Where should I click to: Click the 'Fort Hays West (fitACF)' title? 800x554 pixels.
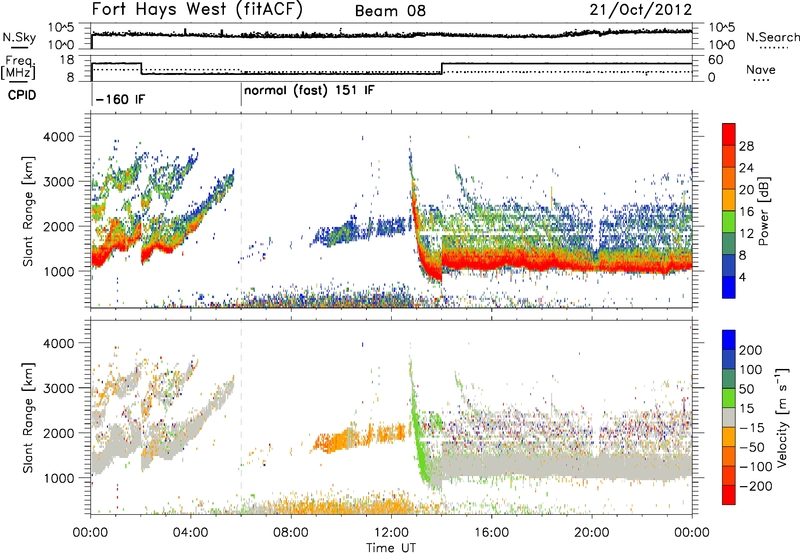click(197, 10)
